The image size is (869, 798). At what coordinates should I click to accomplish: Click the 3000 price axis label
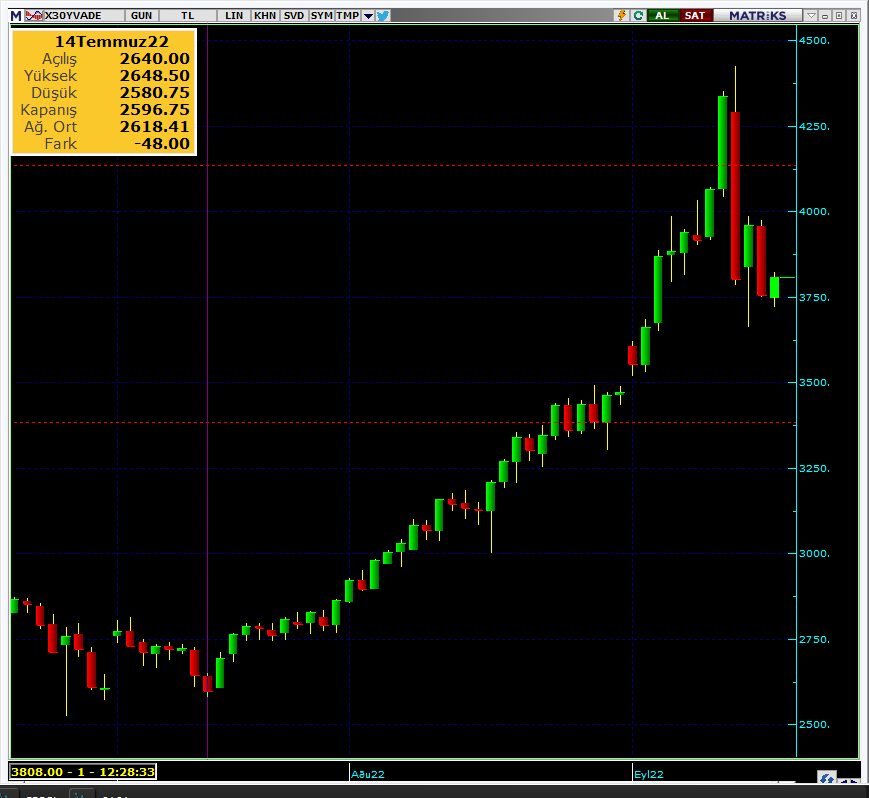814,554
